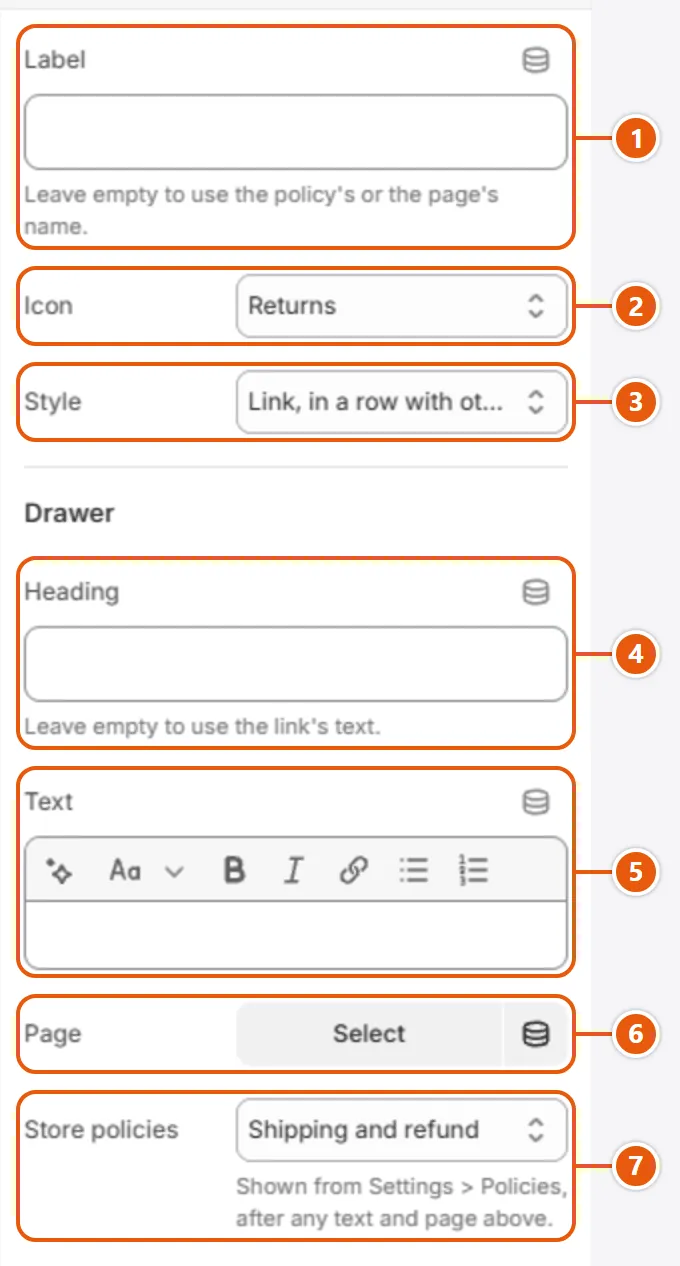The width and height of the screenshot is (680, 1266).
Task: Click the dynamic source icon next to Page Select
Action: [536, 1034]
